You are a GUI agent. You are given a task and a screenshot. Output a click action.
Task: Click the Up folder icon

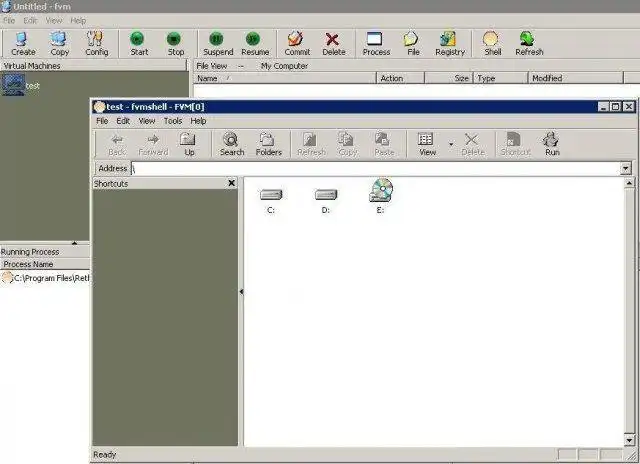tap(189, 144)
